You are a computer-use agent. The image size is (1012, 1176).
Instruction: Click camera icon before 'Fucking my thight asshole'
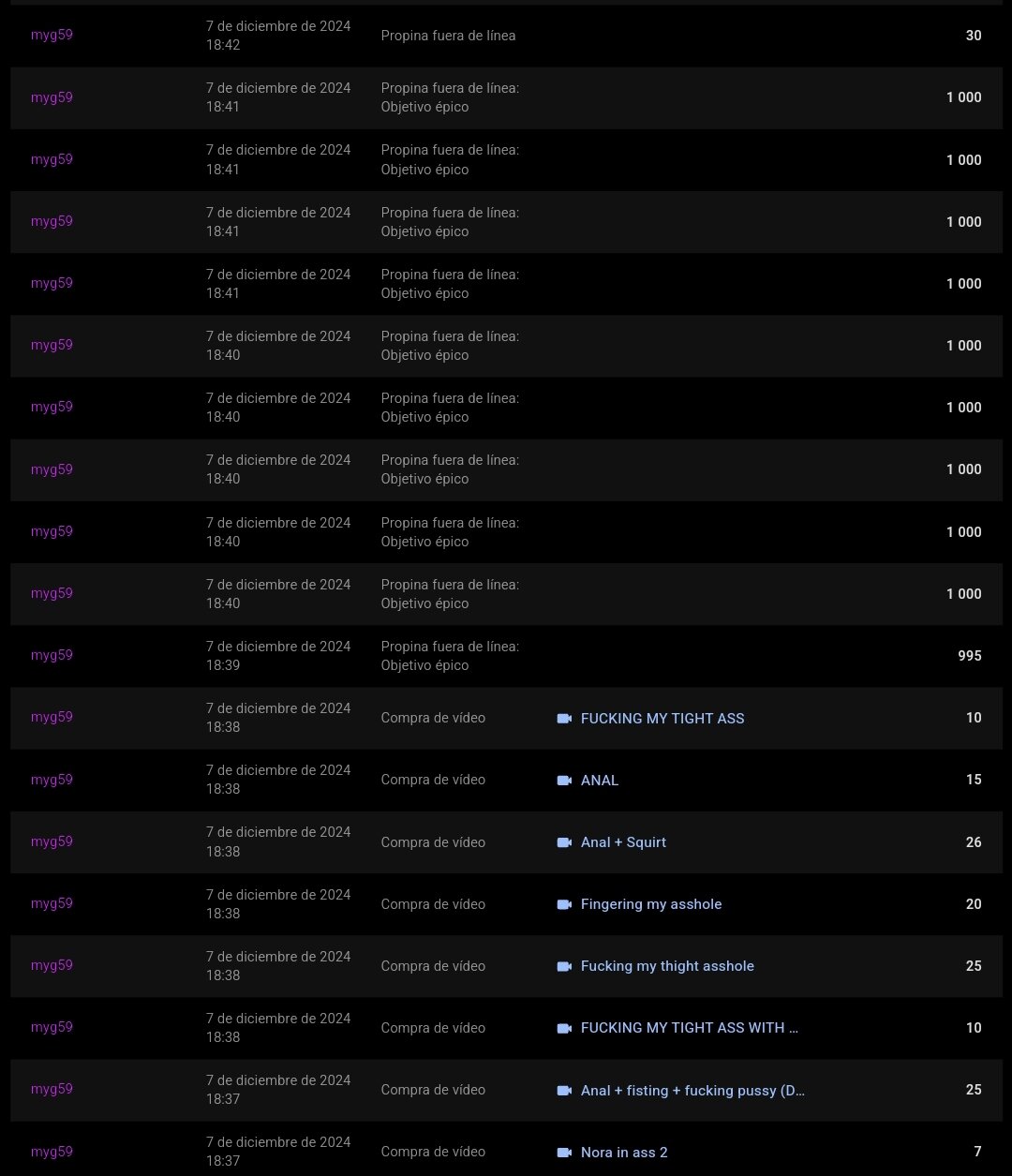564,966
